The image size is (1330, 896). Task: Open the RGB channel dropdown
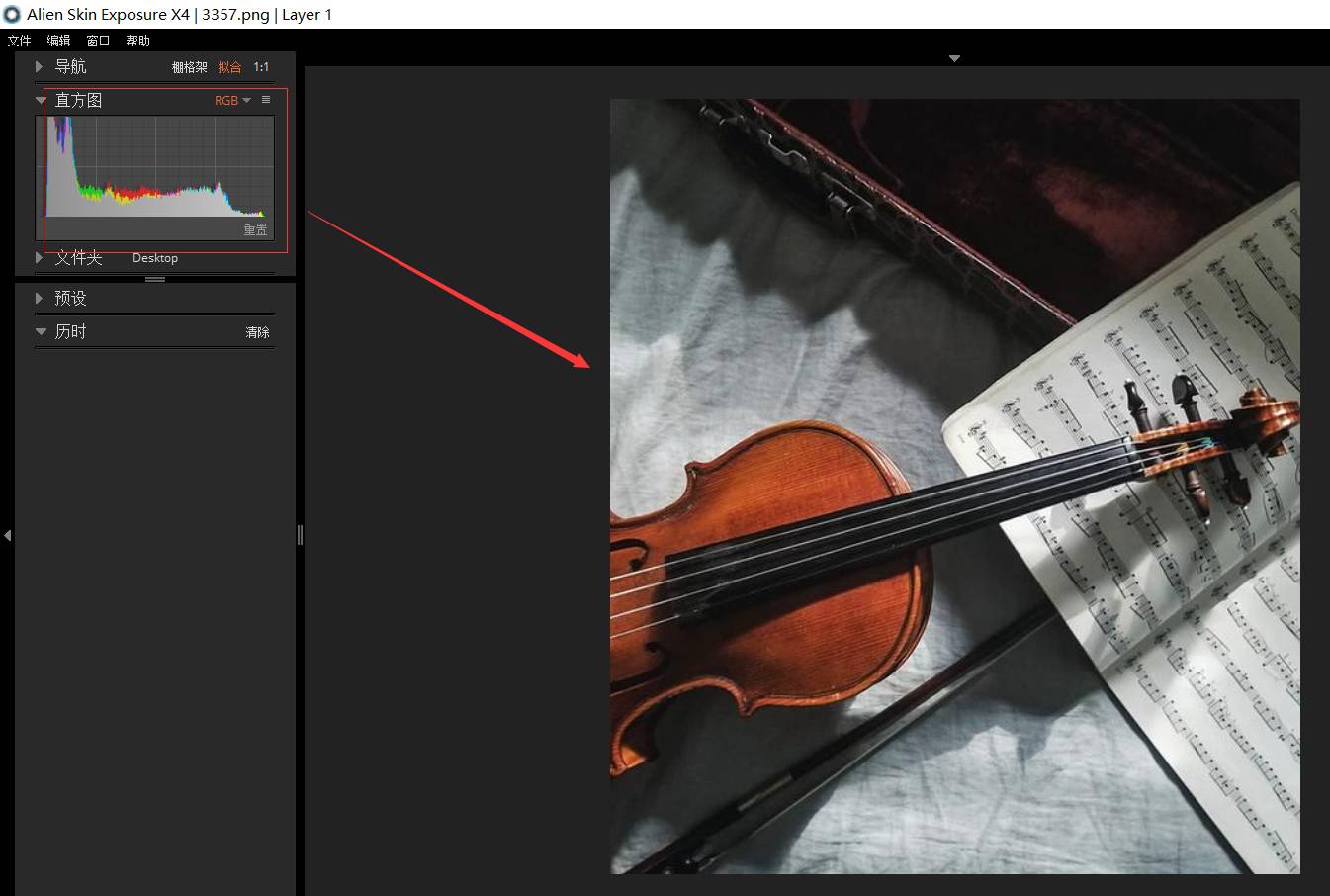232,100
